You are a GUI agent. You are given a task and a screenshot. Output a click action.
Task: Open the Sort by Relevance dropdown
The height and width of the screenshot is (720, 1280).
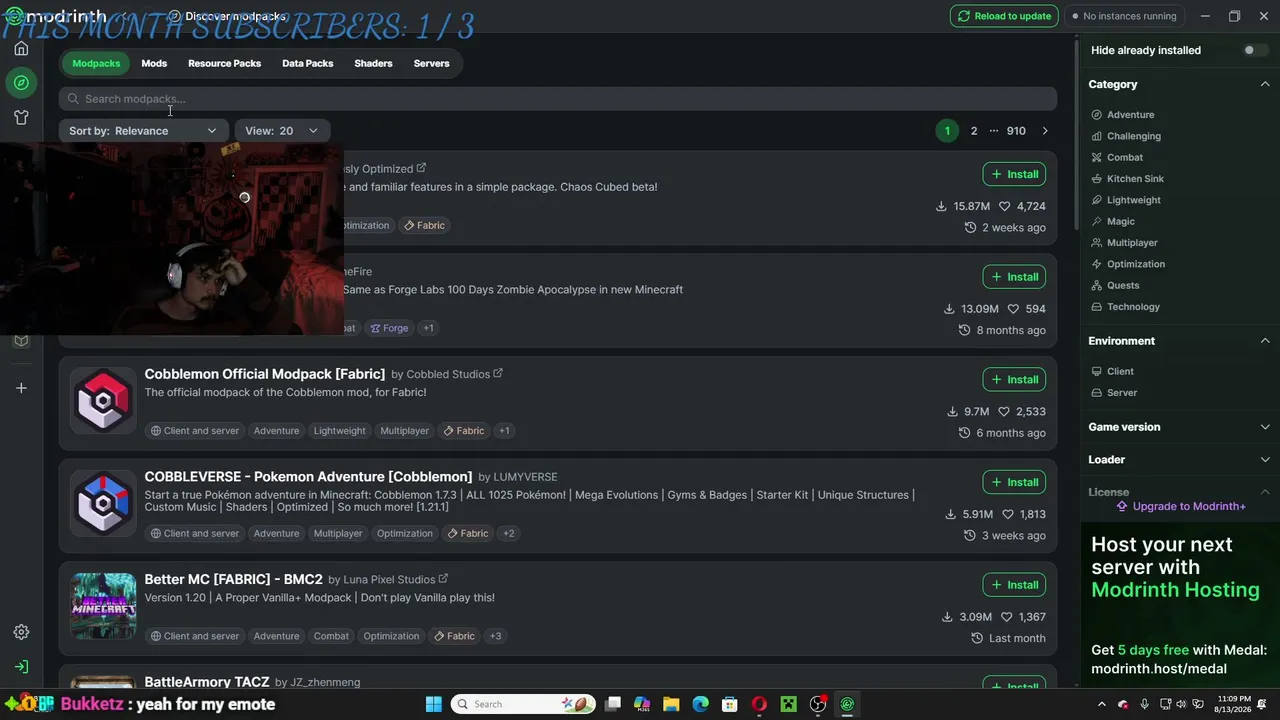[143, 131]
